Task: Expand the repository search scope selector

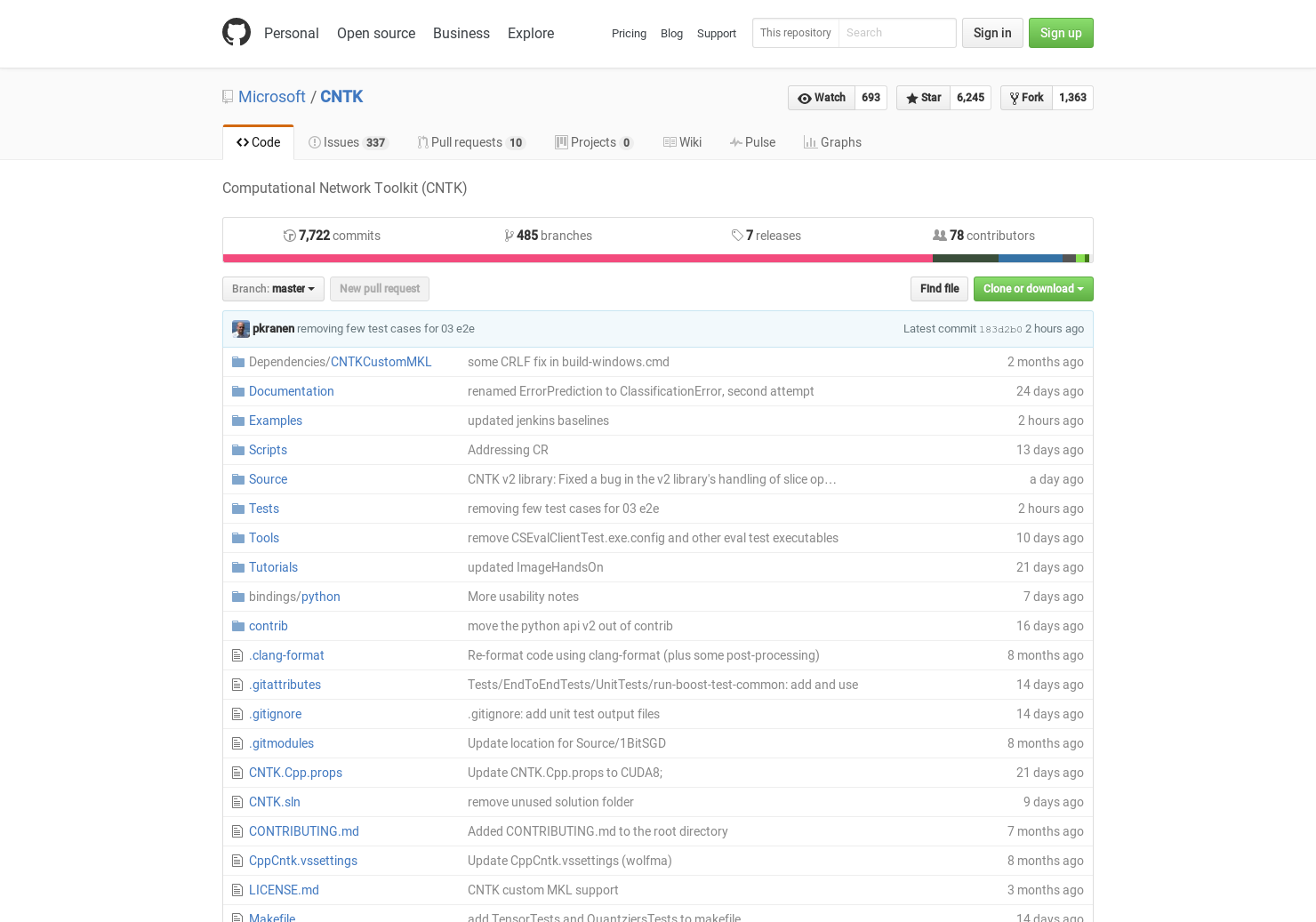Action: coord(795,33)
